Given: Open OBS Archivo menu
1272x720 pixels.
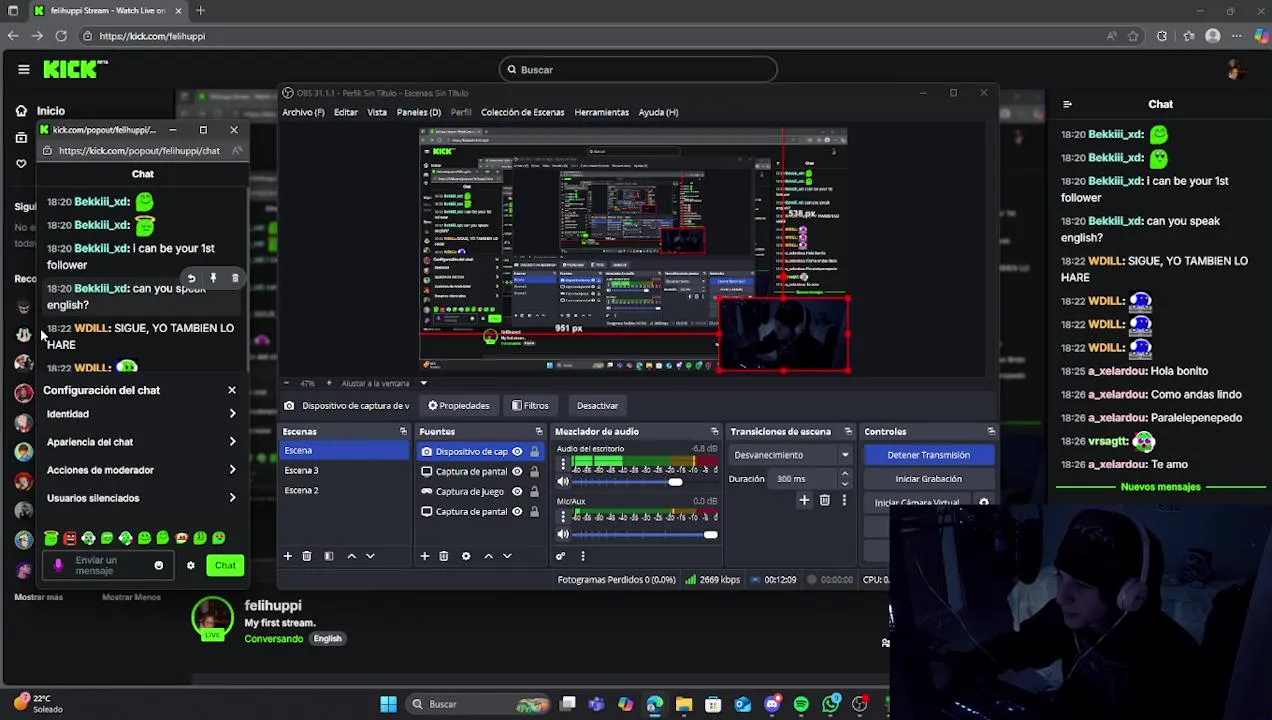Looking at the screenshot, I should click(x=303, y=112).
